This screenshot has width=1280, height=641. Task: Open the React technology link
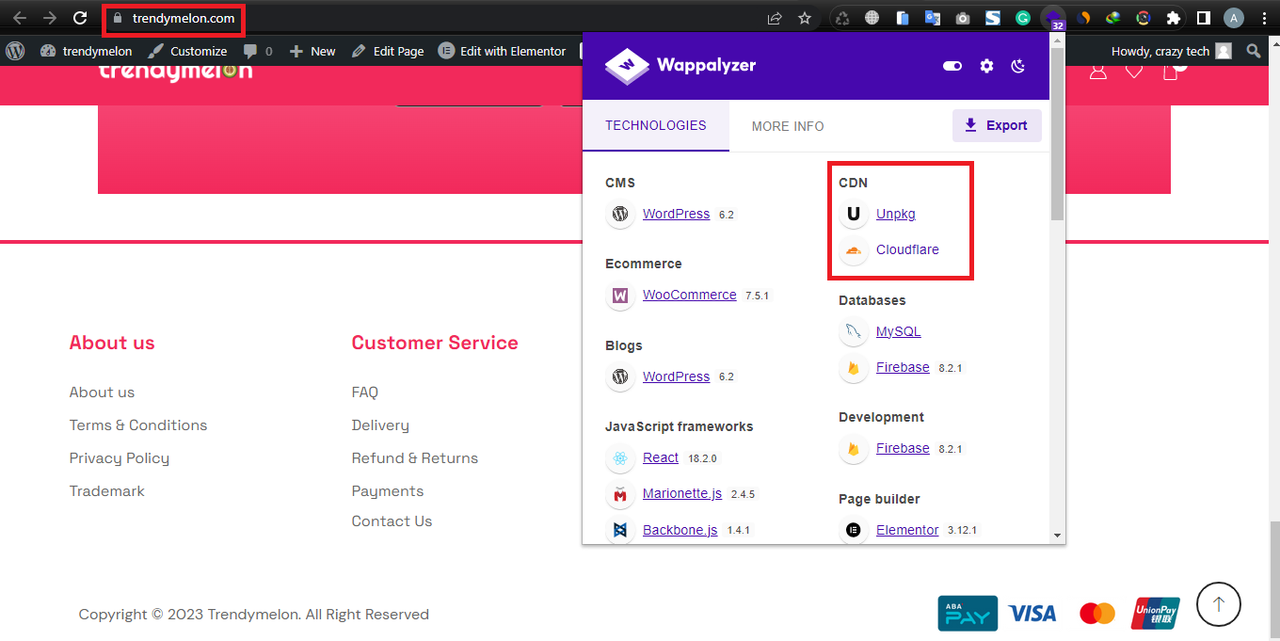coord(660,458)
